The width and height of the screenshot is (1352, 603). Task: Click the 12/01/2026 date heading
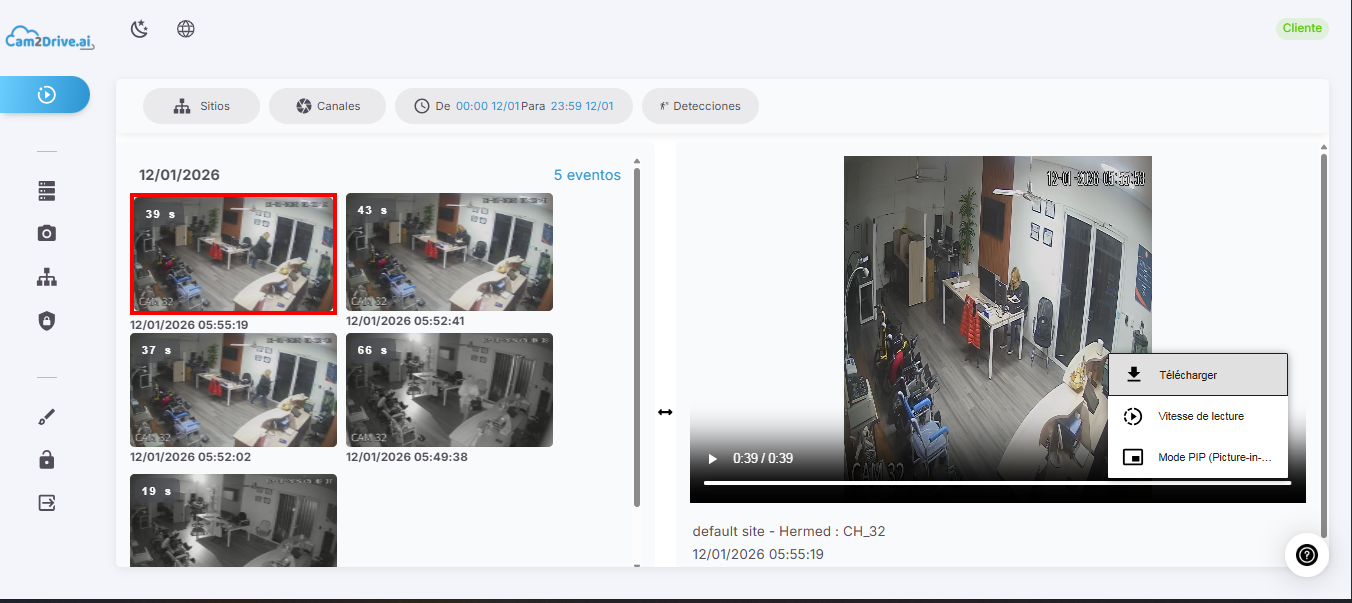point(180,175)
